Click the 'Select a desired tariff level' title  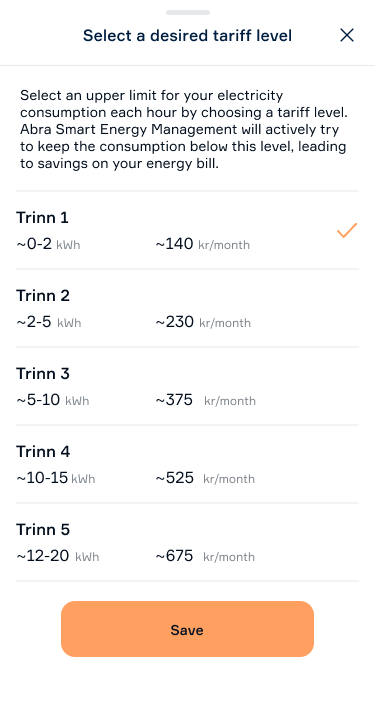[x=187, y=35]
